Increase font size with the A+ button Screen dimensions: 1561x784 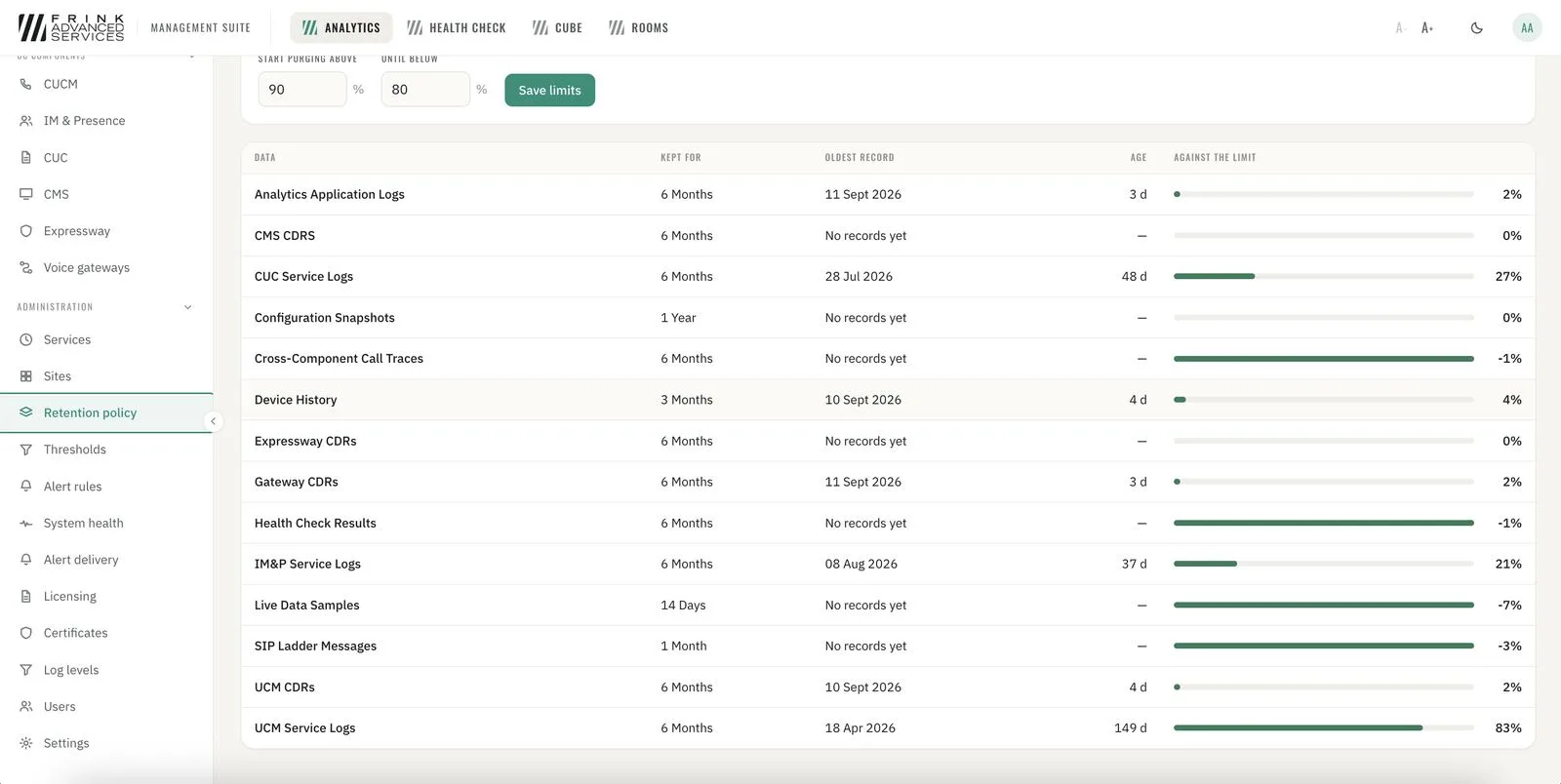click(1427, 28)
